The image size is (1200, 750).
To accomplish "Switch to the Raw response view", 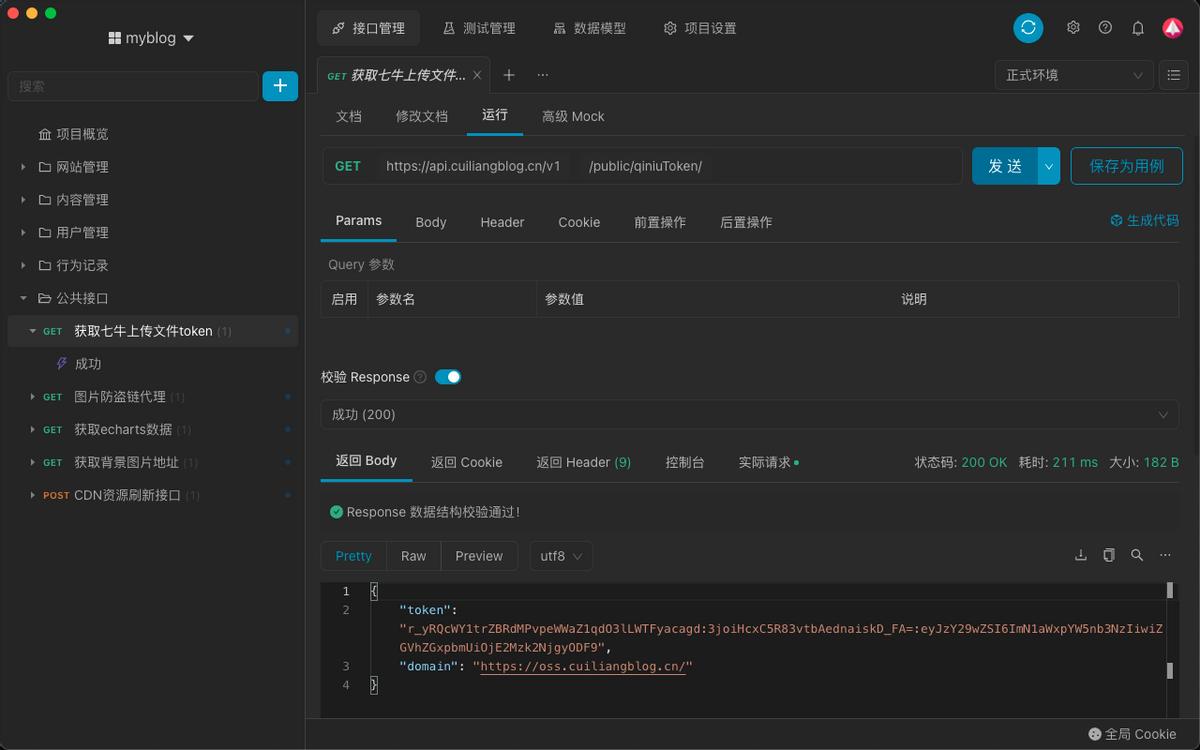I will 413,555.
